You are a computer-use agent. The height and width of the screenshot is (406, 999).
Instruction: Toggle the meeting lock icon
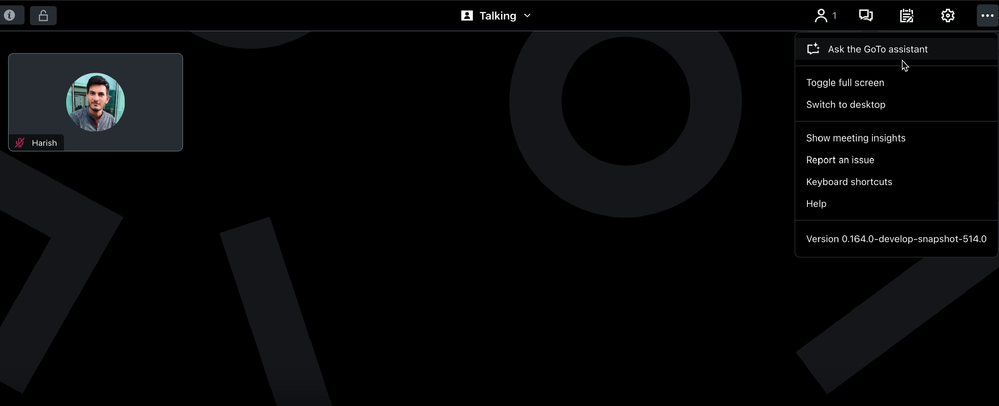(x=43, y=16)
